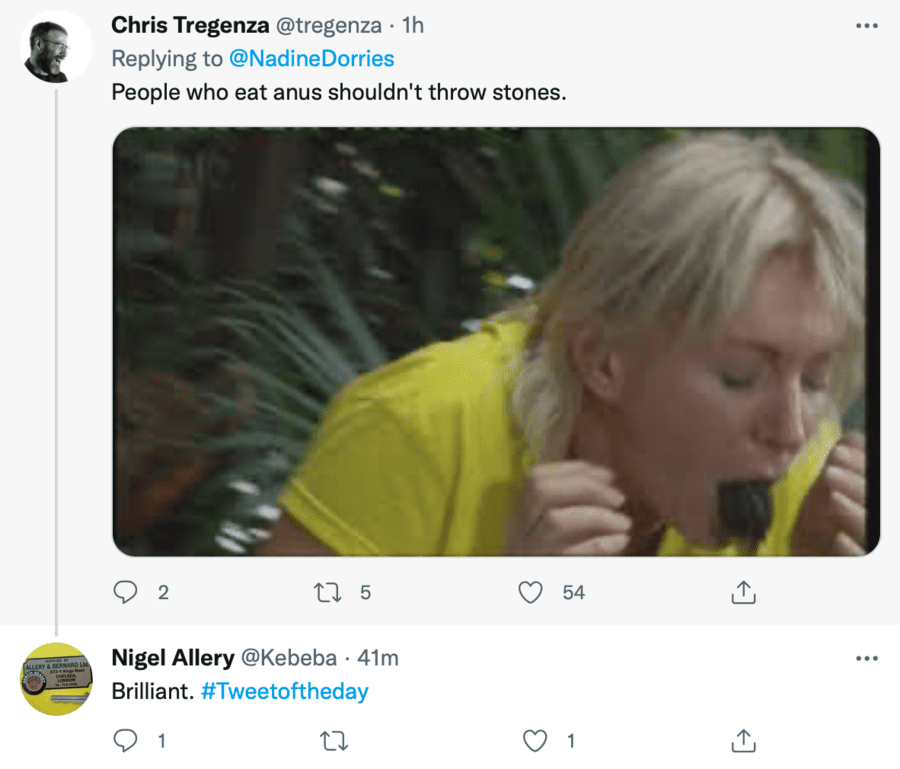
Task: Open the 41m timestamp on Nigel's tweet
Action: 378,658
